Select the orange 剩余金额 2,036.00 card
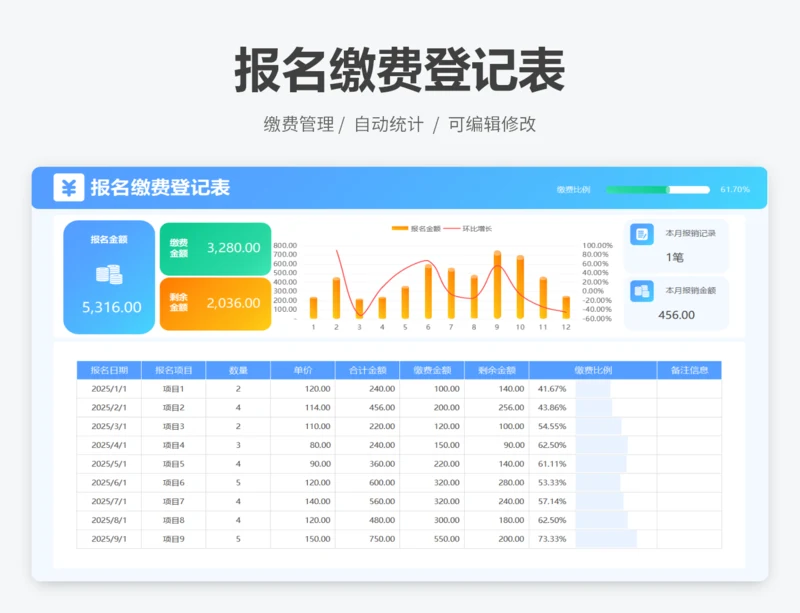Image resolution: width=800 pixels, height=613 pixels. click(x=215, y=304)
